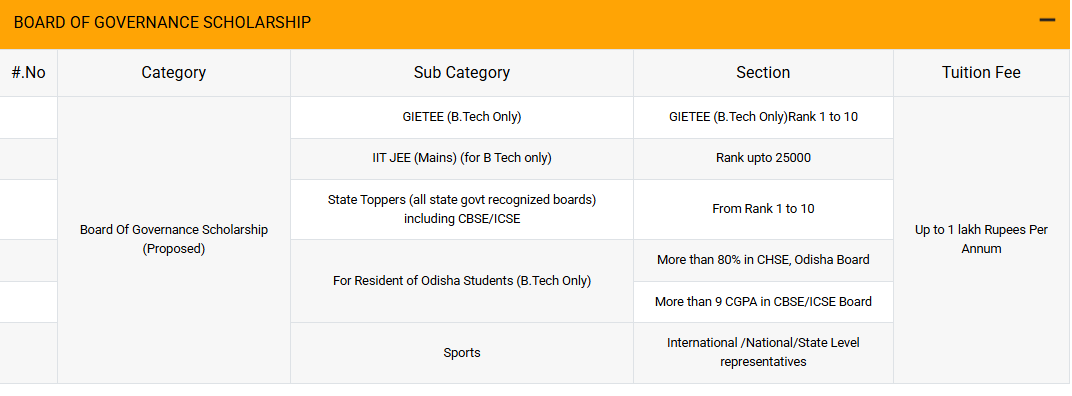1072x396 pixels.
Task: Select the State Toppers sub category cell
Action: coord(461,209)
